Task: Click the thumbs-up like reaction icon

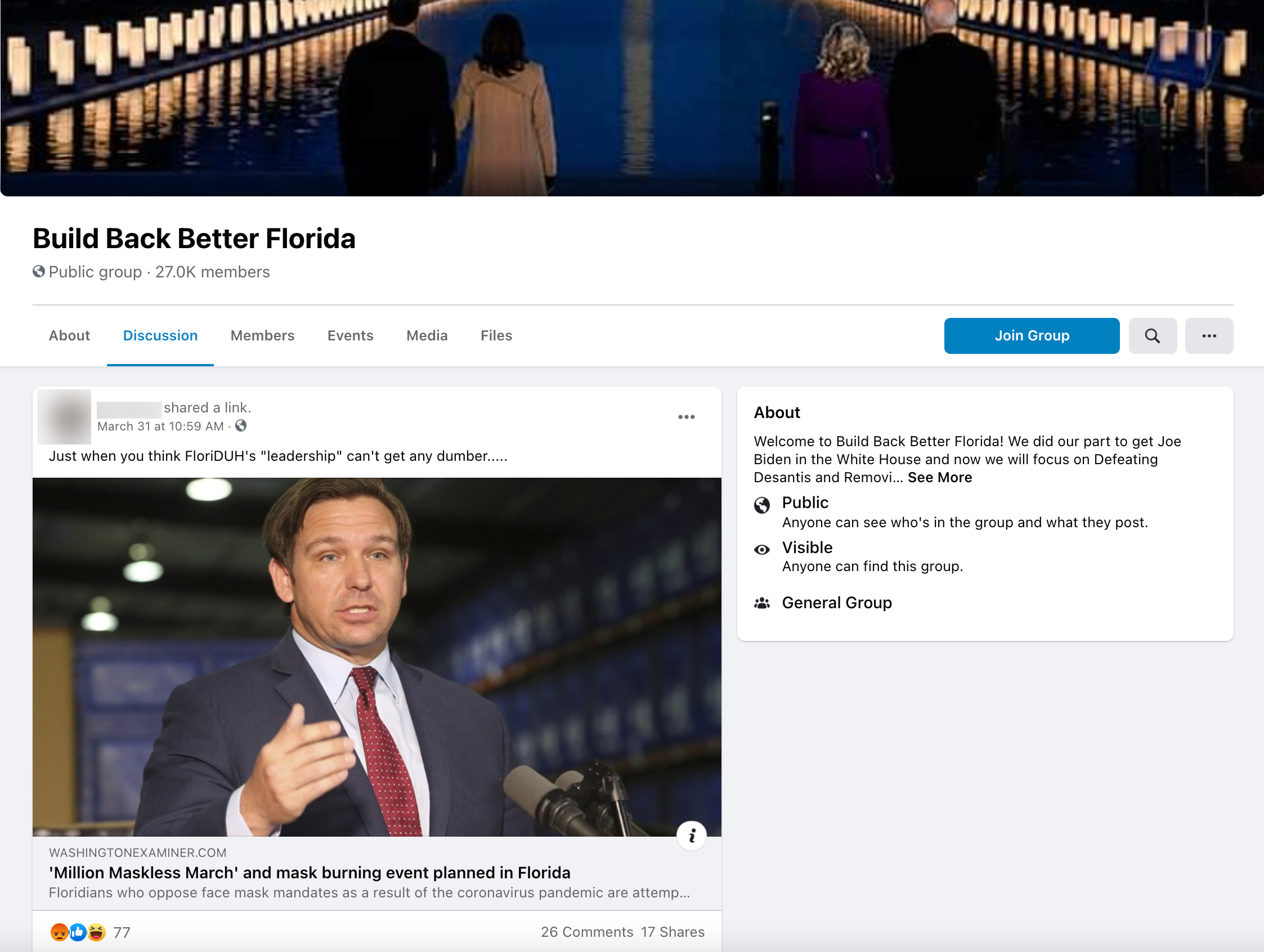Action: click(78, 932)
